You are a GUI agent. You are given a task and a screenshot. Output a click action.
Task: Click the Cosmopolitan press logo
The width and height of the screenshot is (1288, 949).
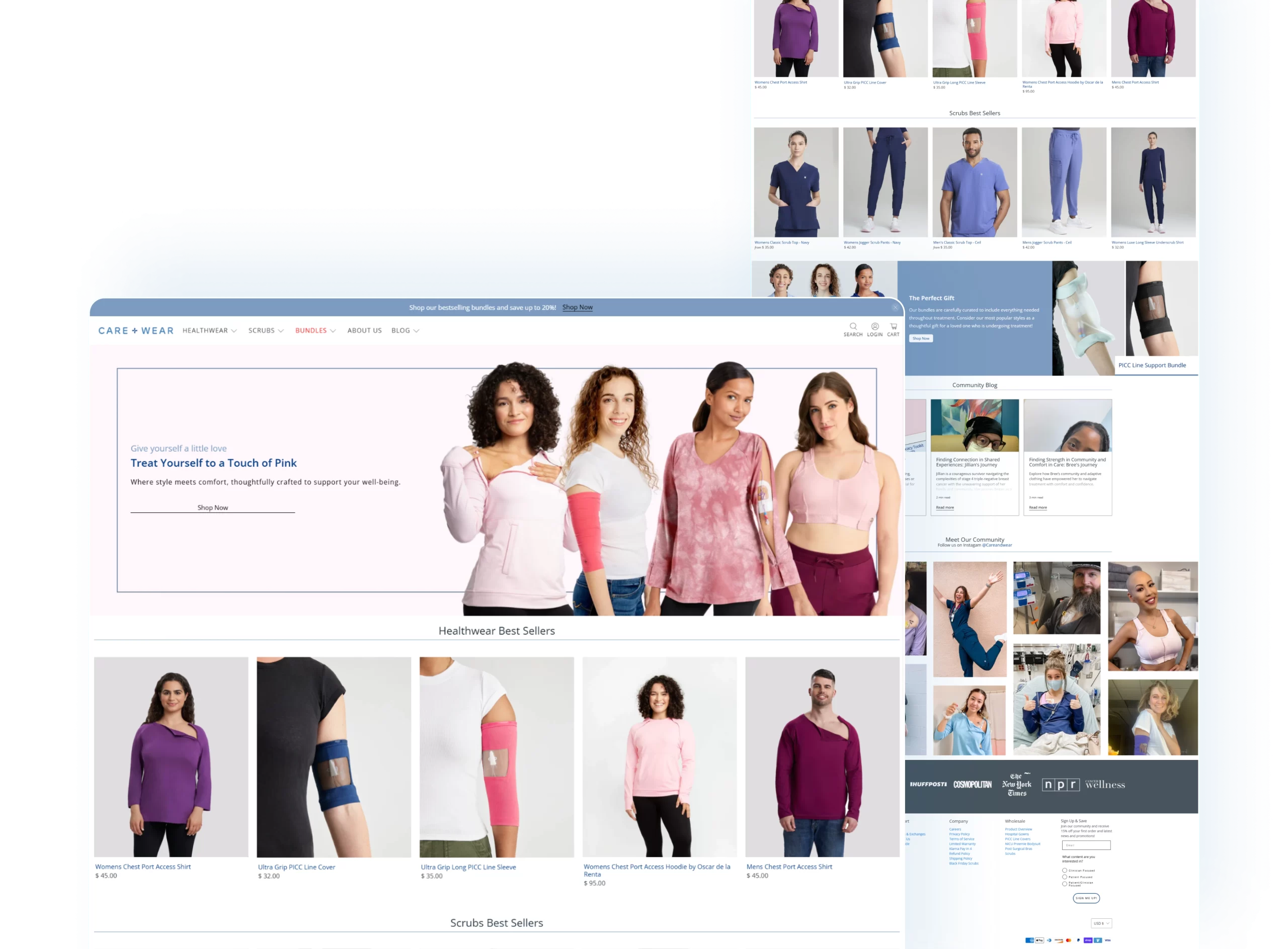pyautogui.click(x=973, y=785)
